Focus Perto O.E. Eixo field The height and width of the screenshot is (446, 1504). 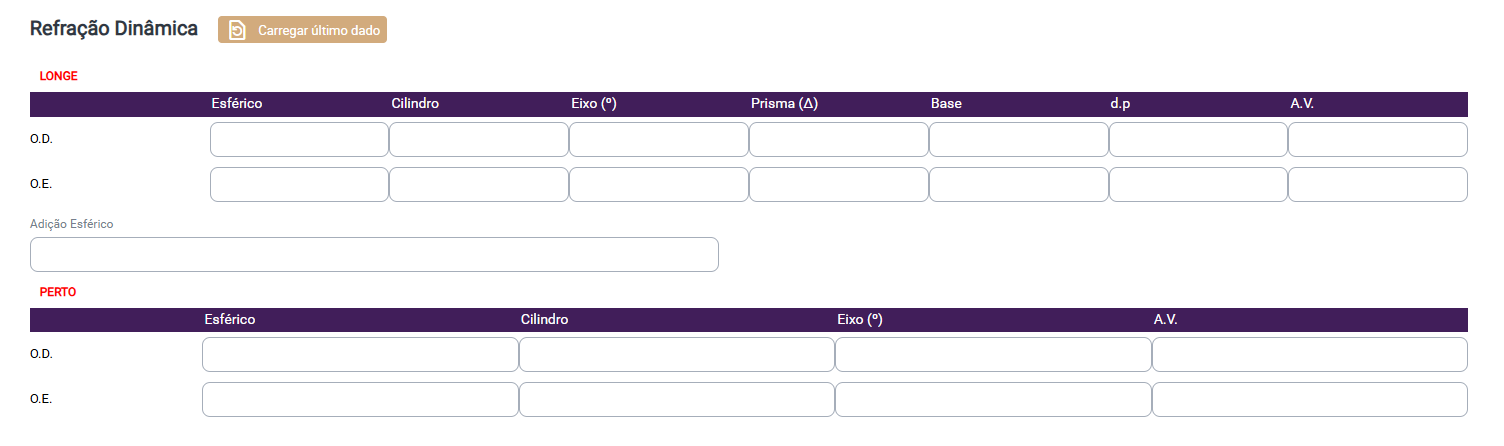[993, 400]
